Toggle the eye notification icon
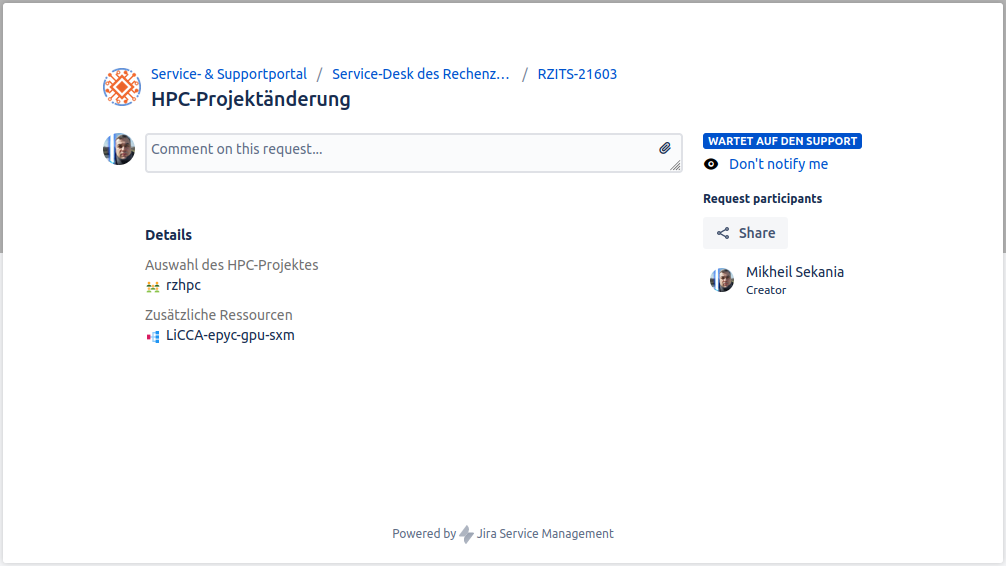The width and height of the screenshot is (1006, 566). tap(711, 164)
